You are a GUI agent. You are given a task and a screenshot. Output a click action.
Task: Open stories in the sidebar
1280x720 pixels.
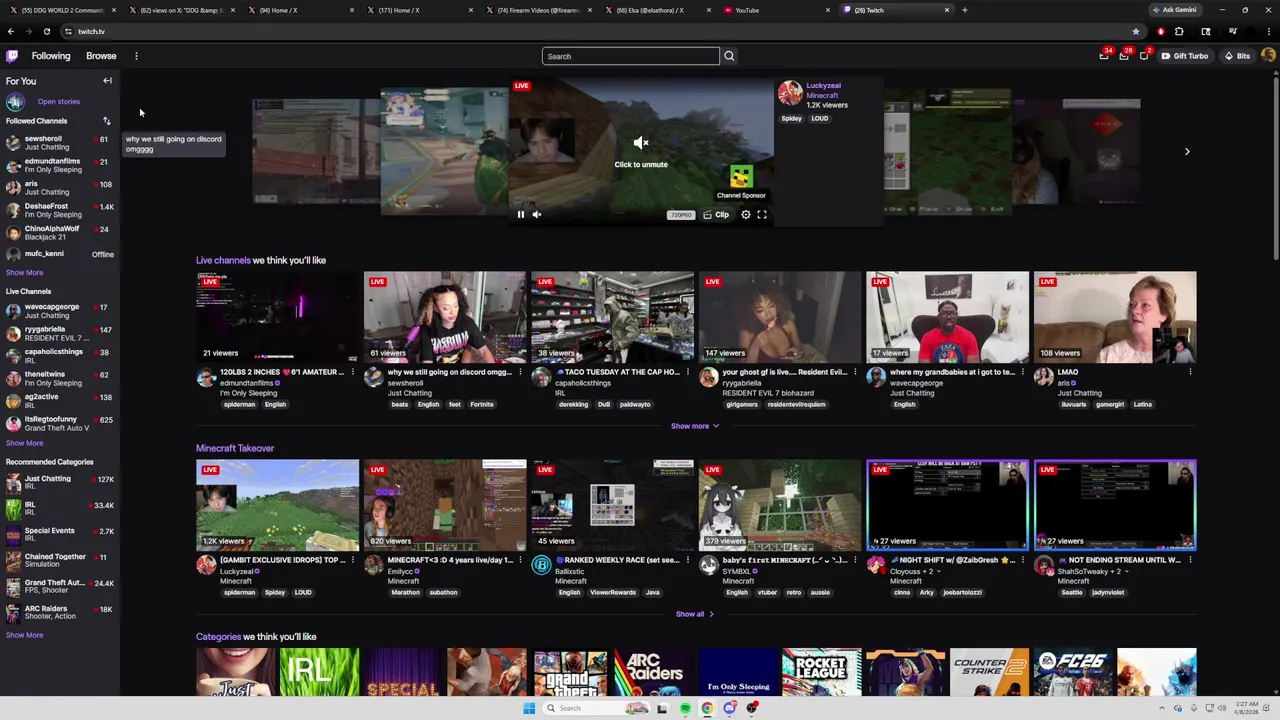tap(59, 101)
